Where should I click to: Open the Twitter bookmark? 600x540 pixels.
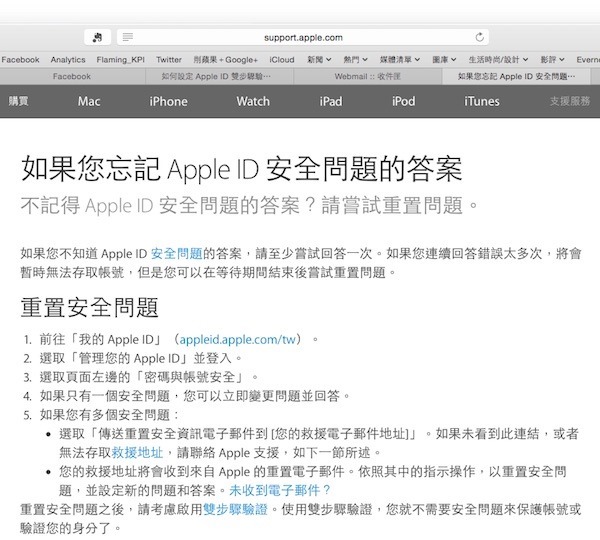click(168, 60)
